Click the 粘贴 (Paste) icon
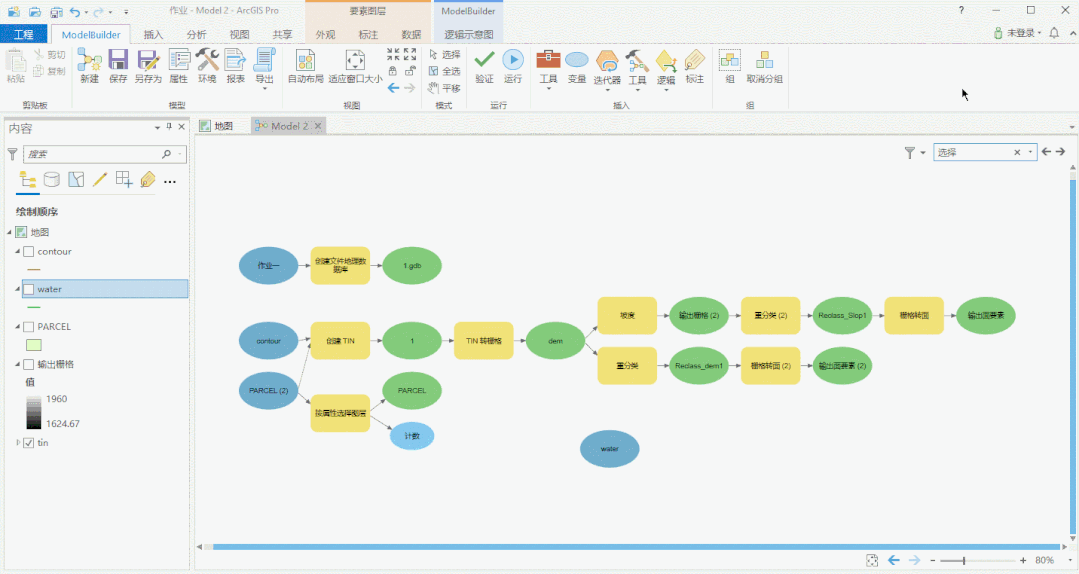 (x=16, y=62)
